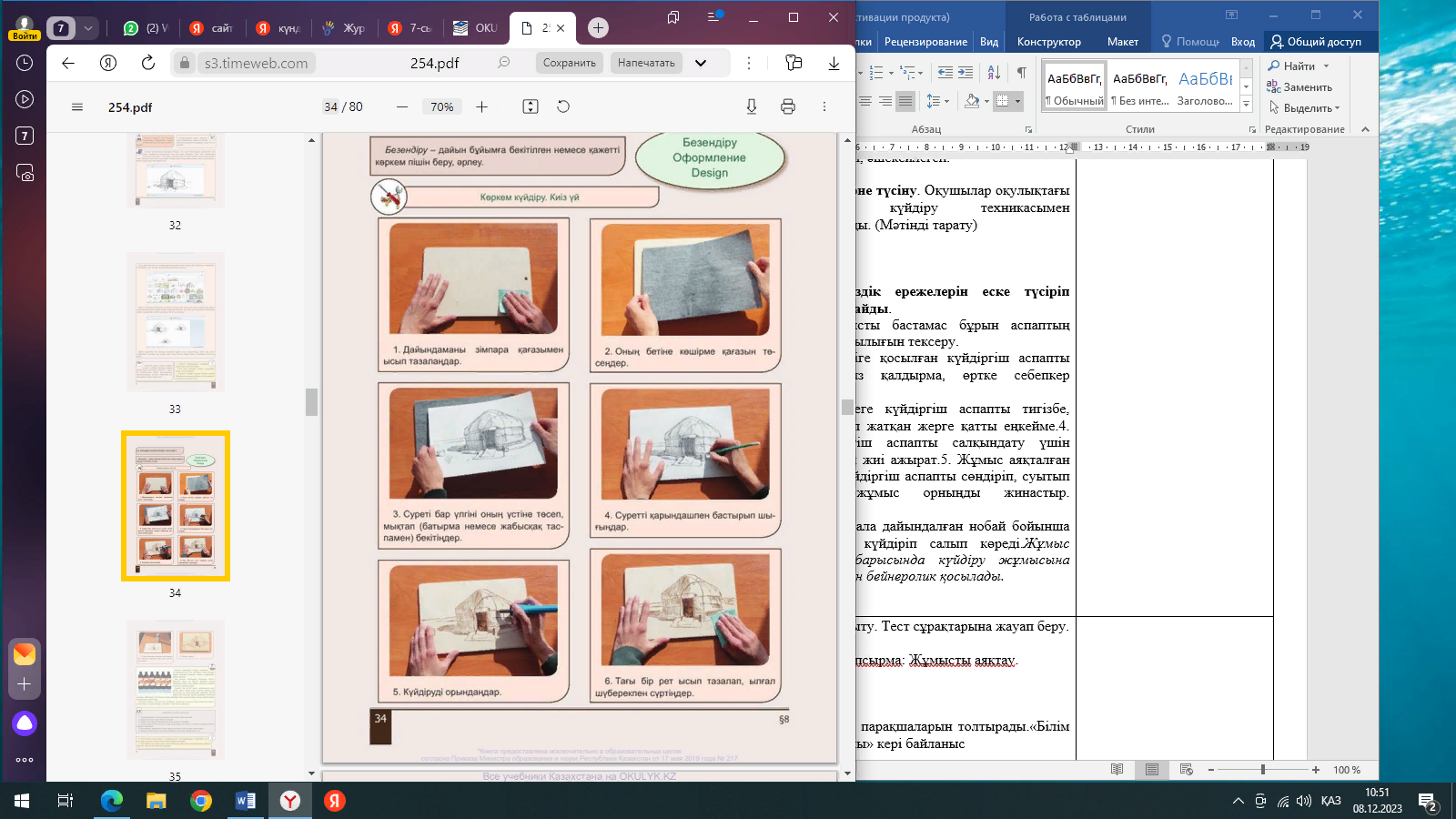This screenshot has height=819, width=1456.
Task: Expand the Word styles gallery
Action: (1247, 105)
